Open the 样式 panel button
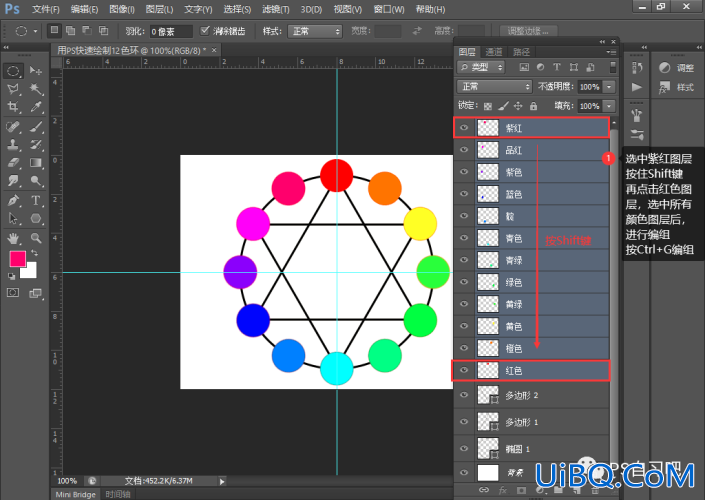 point(677,87)
